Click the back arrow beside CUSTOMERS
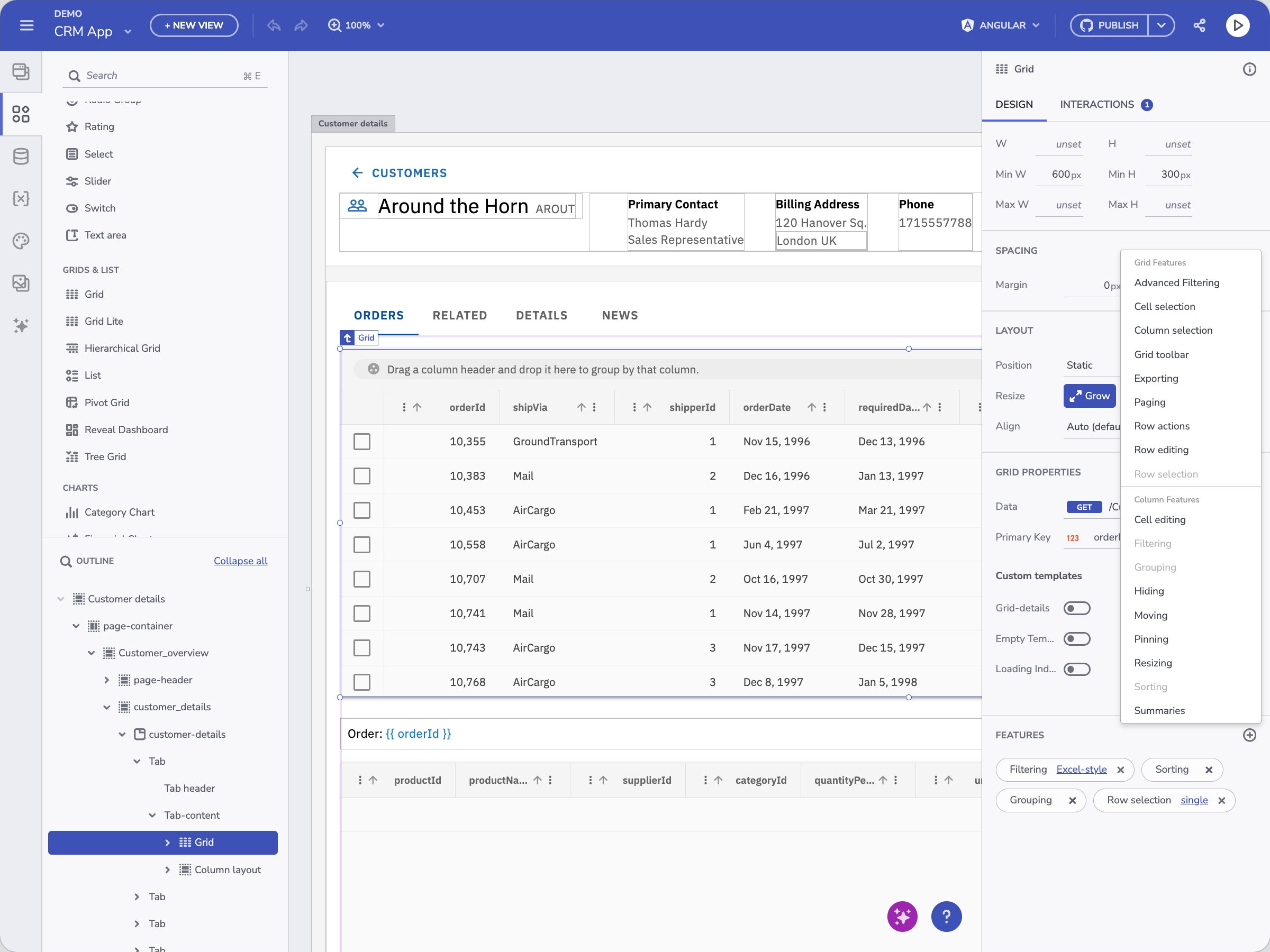Screen dimensions: 1270x952 (x=357, y=173)
